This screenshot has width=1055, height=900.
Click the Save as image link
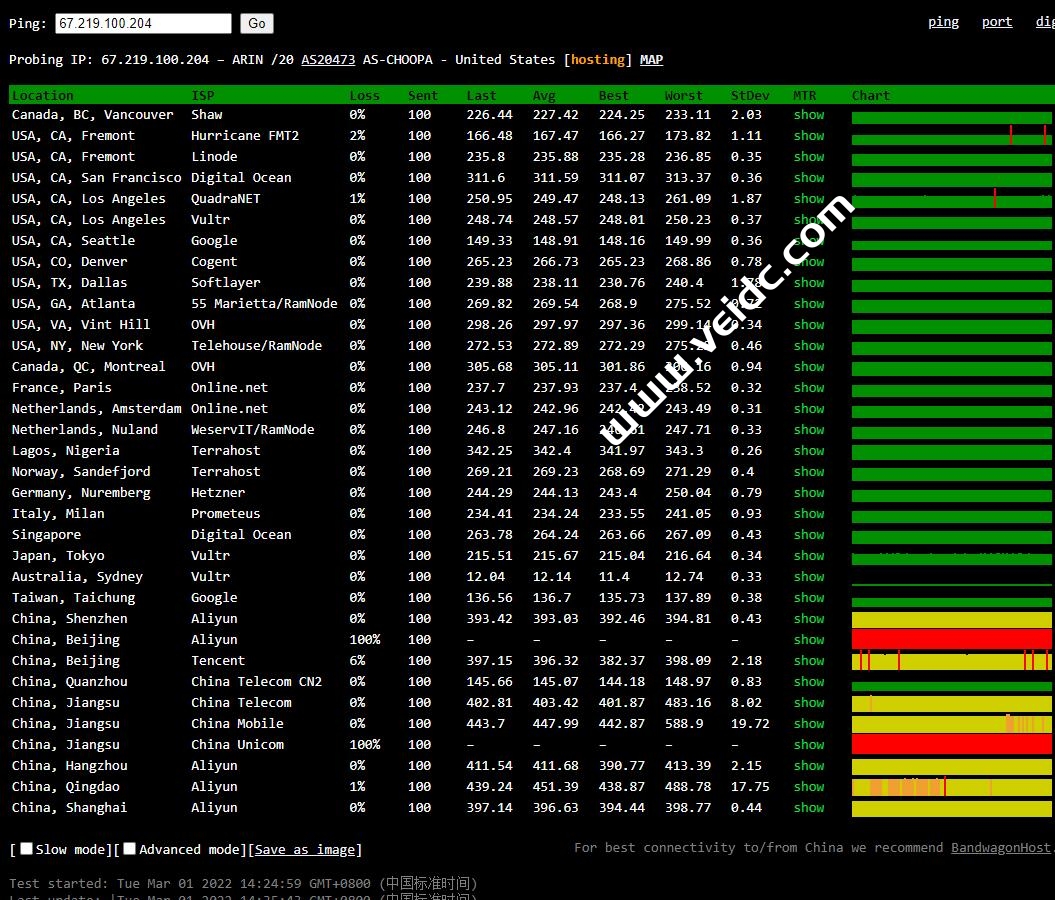(x=305, y=850)
